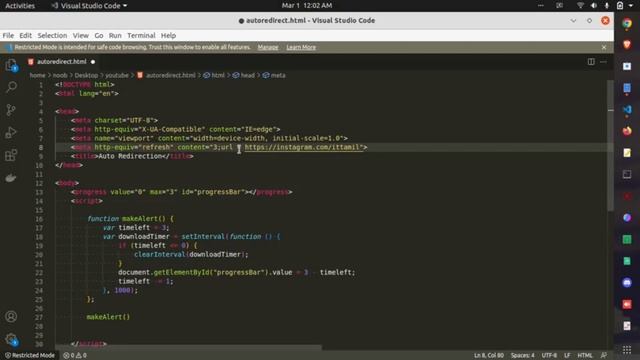
Task: Click the editor horizontal scrollbar
Action: click(188, 348)
